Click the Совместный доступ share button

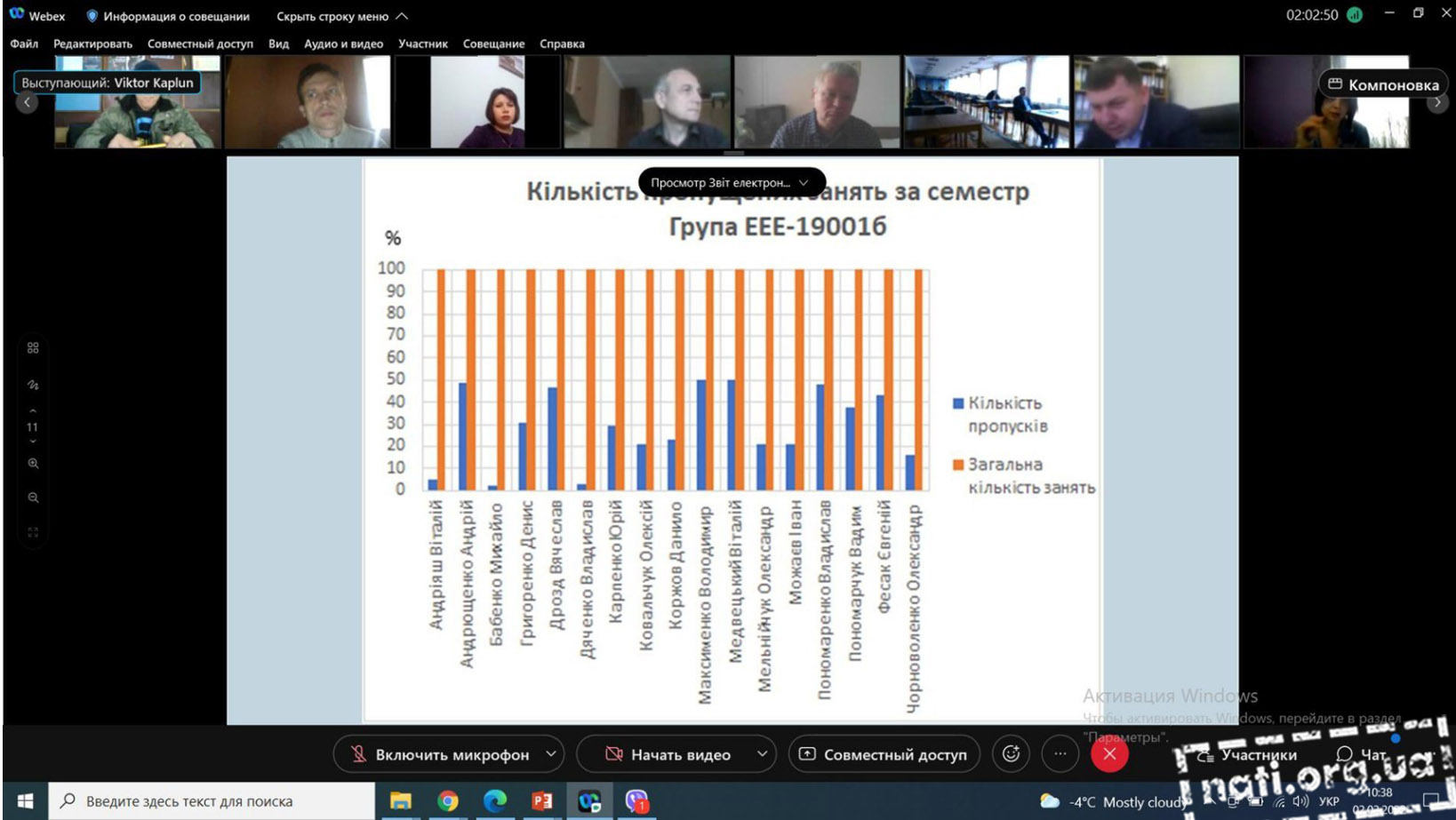884,754
